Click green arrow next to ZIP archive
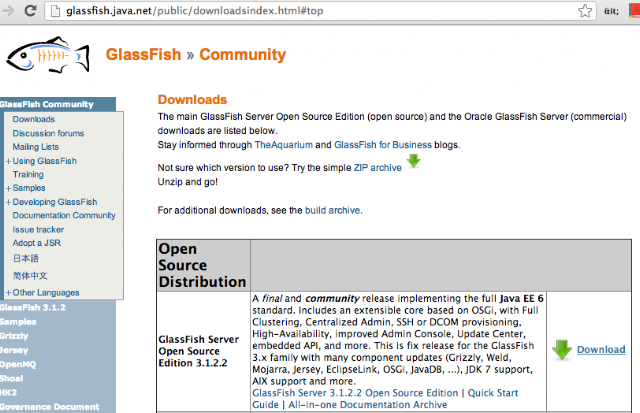 click(413, 161)
